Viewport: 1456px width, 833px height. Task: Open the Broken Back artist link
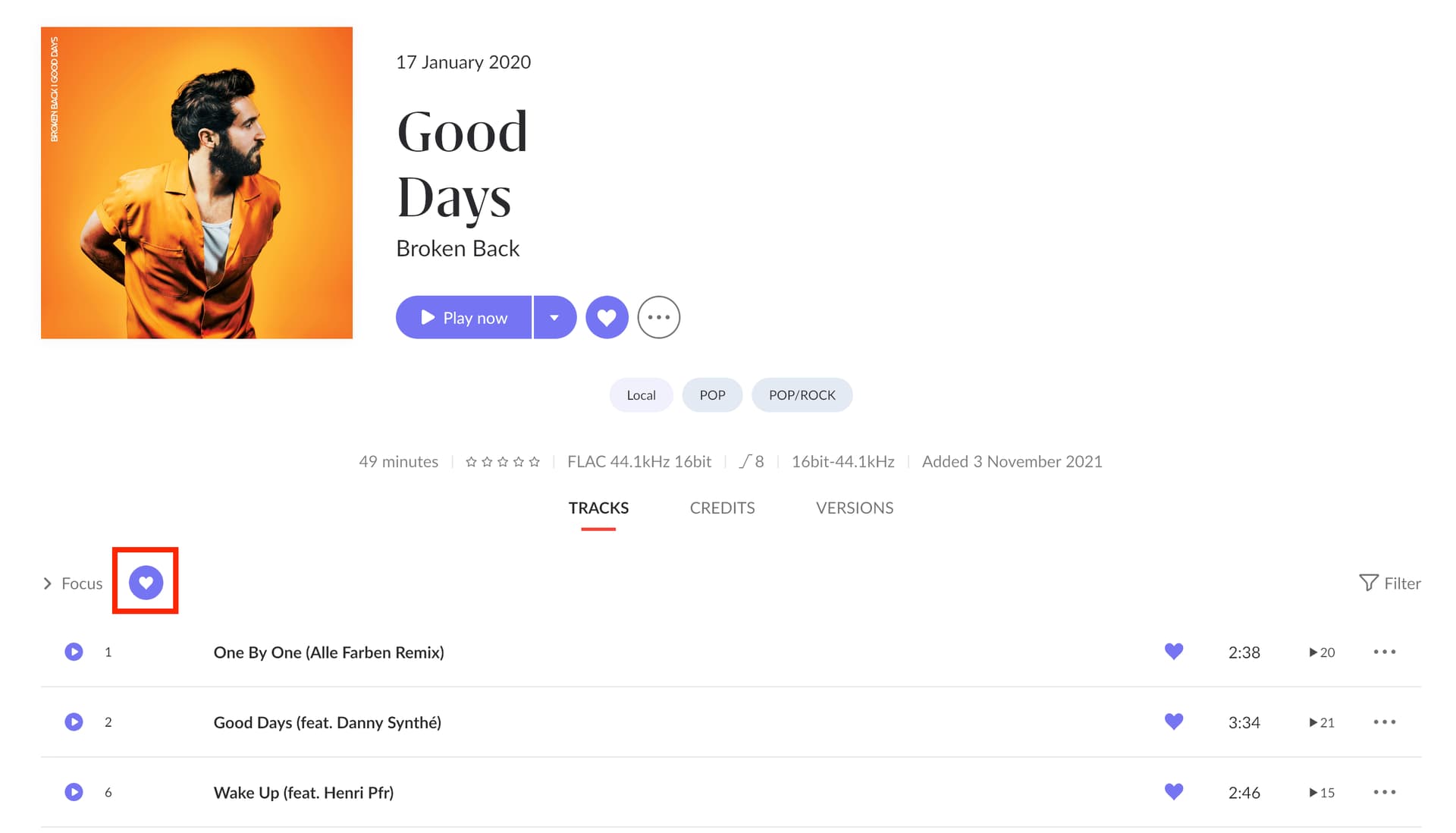[457, 248]
